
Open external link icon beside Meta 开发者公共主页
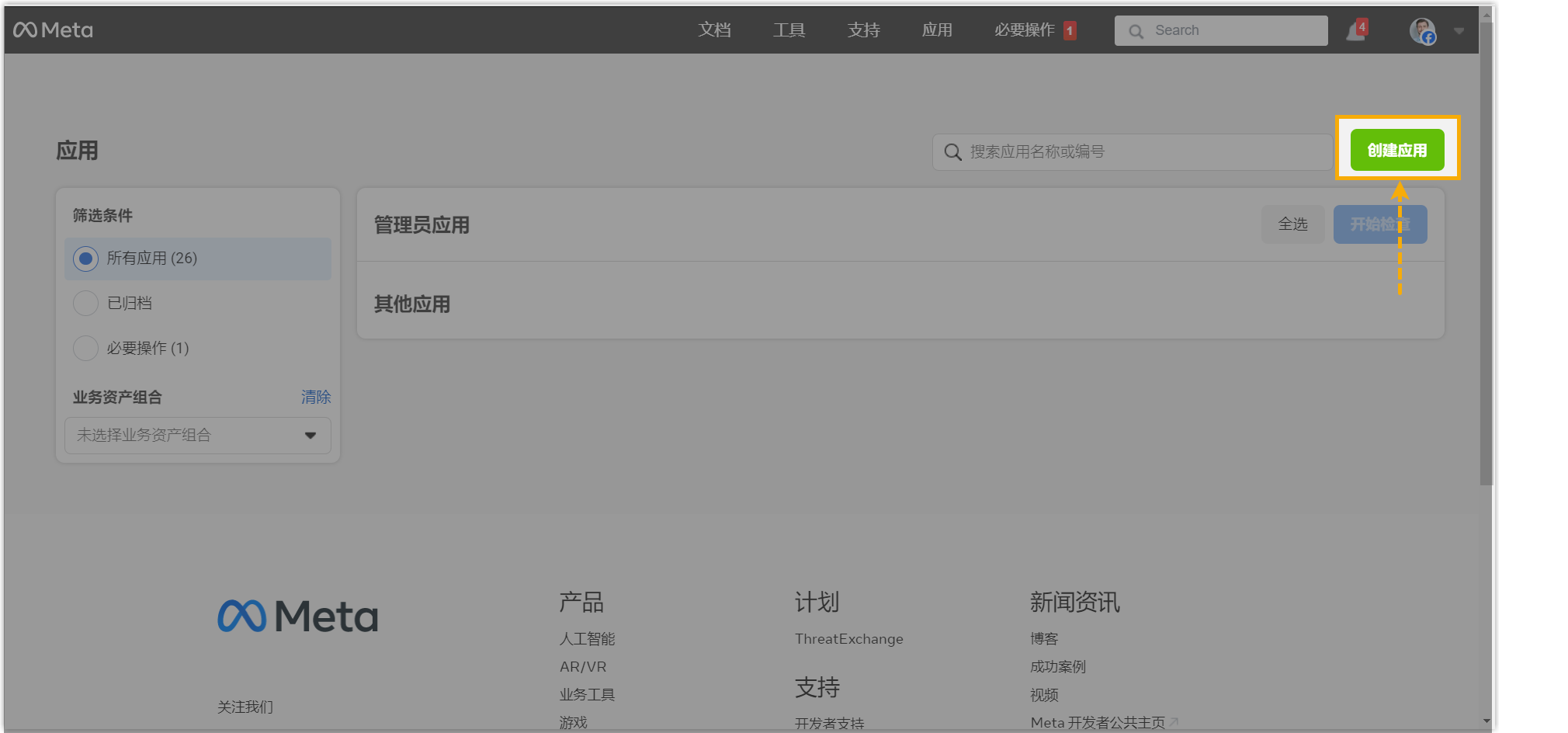(1174, 722)
